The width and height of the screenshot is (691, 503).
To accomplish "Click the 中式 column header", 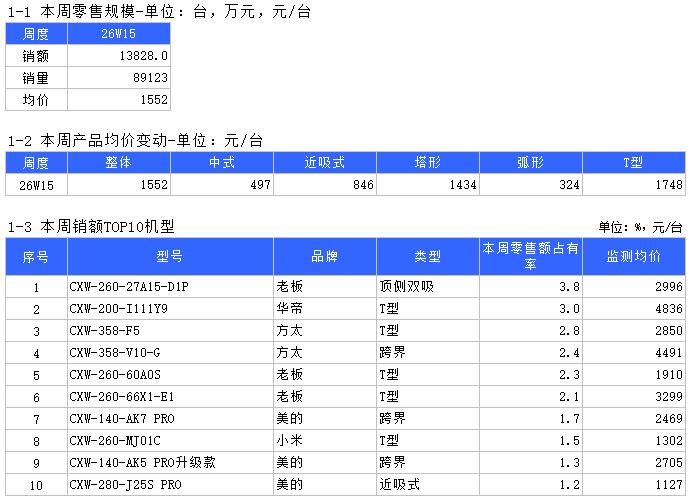I will click(x=222, y=163).
